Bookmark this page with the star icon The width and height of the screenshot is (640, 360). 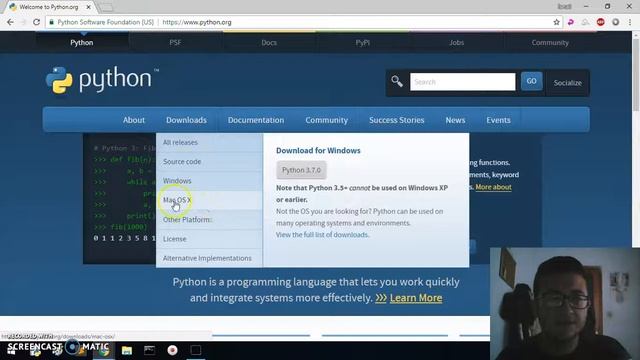coord(556,22)
